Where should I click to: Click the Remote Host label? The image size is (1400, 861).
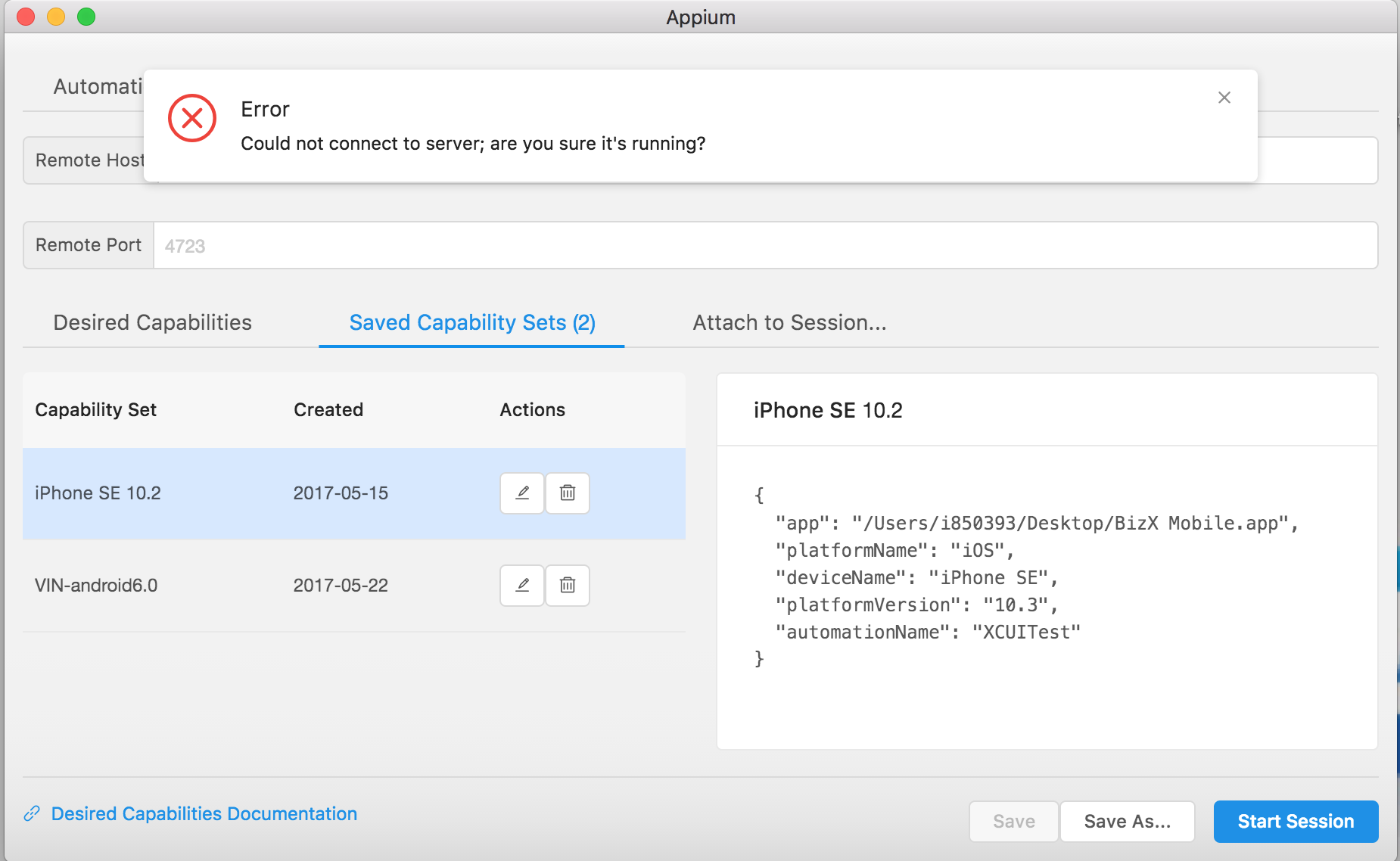pos(89,160)
